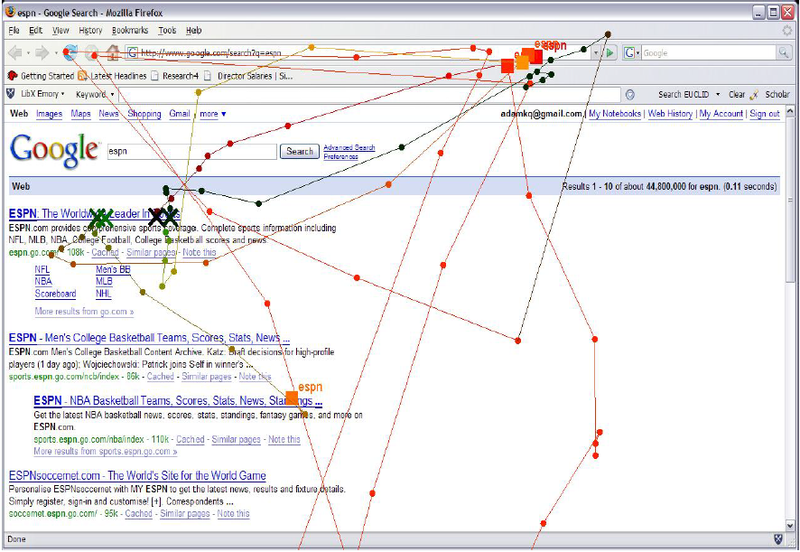
Task: Click Sign out
Action: tap(765, 114)
